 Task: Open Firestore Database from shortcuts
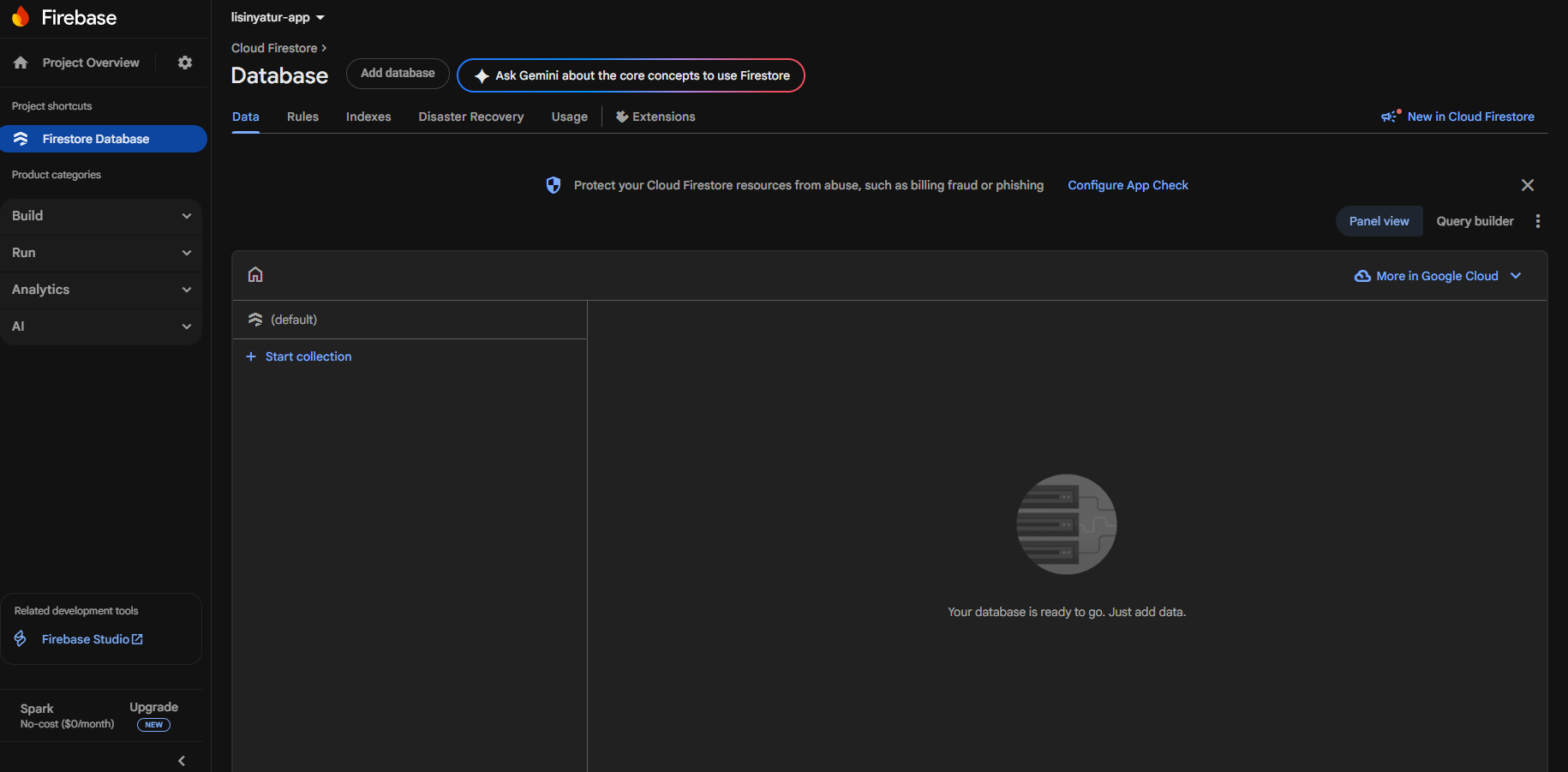click(104, 139)
